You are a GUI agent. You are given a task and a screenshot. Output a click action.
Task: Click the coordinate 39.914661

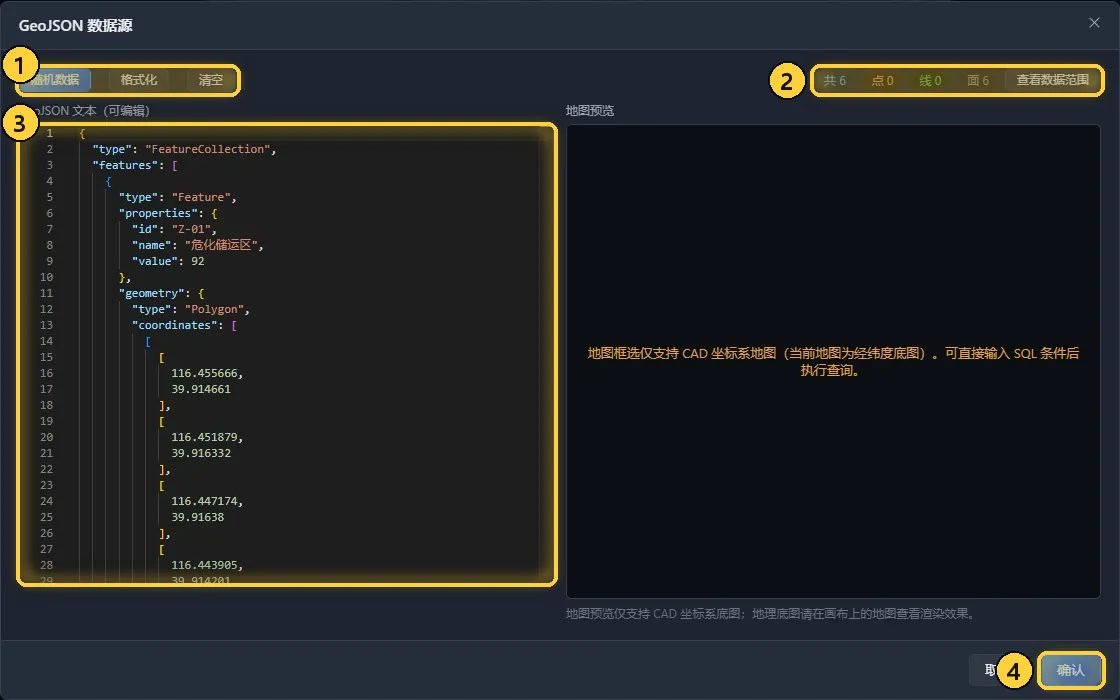tap(201, 389)
